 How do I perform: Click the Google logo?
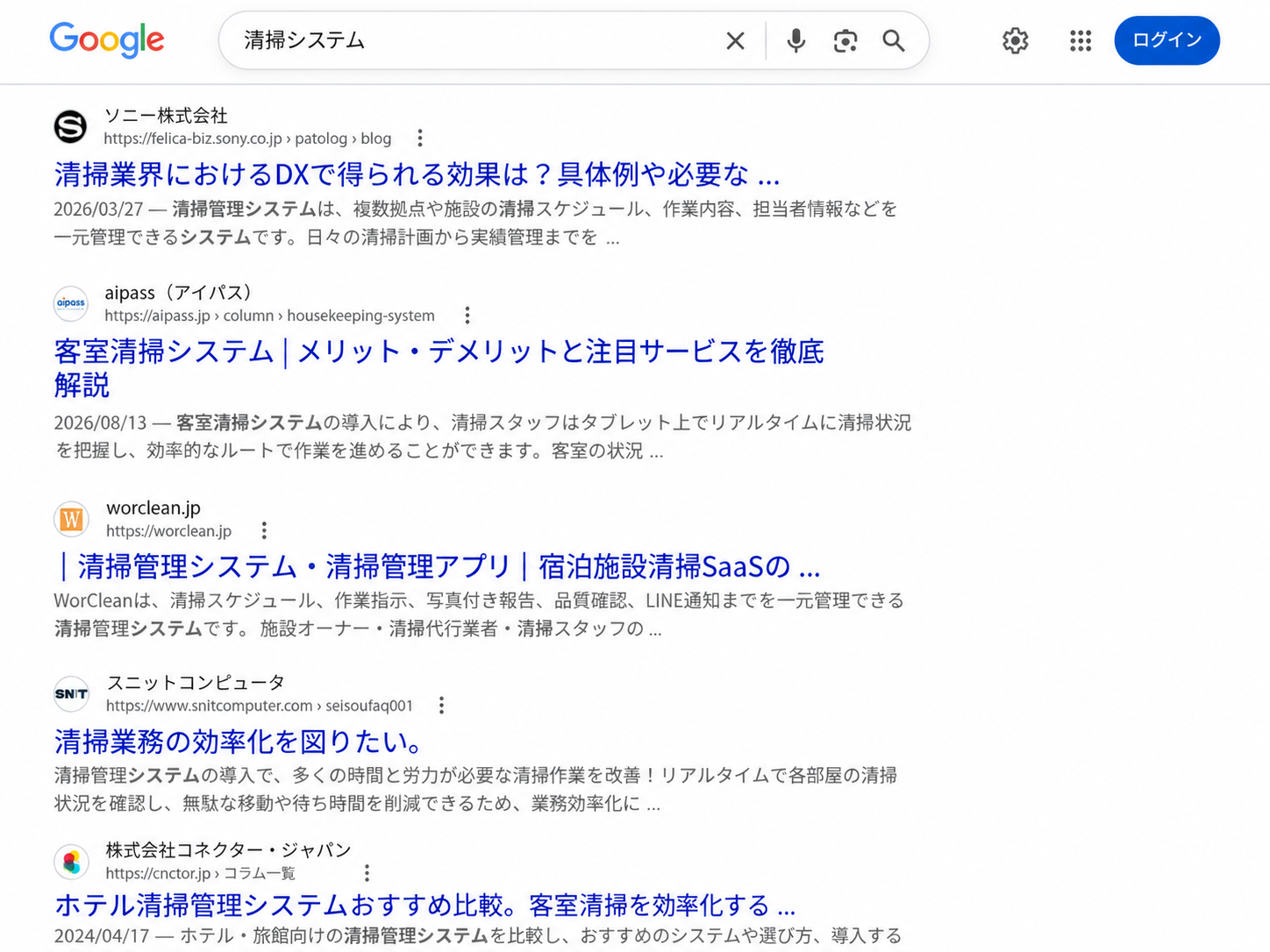point(107,40)
